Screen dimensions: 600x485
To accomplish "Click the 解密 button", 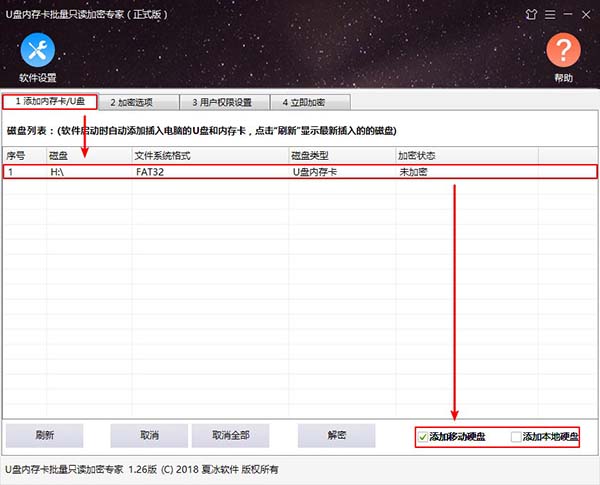I will [336, 436].
